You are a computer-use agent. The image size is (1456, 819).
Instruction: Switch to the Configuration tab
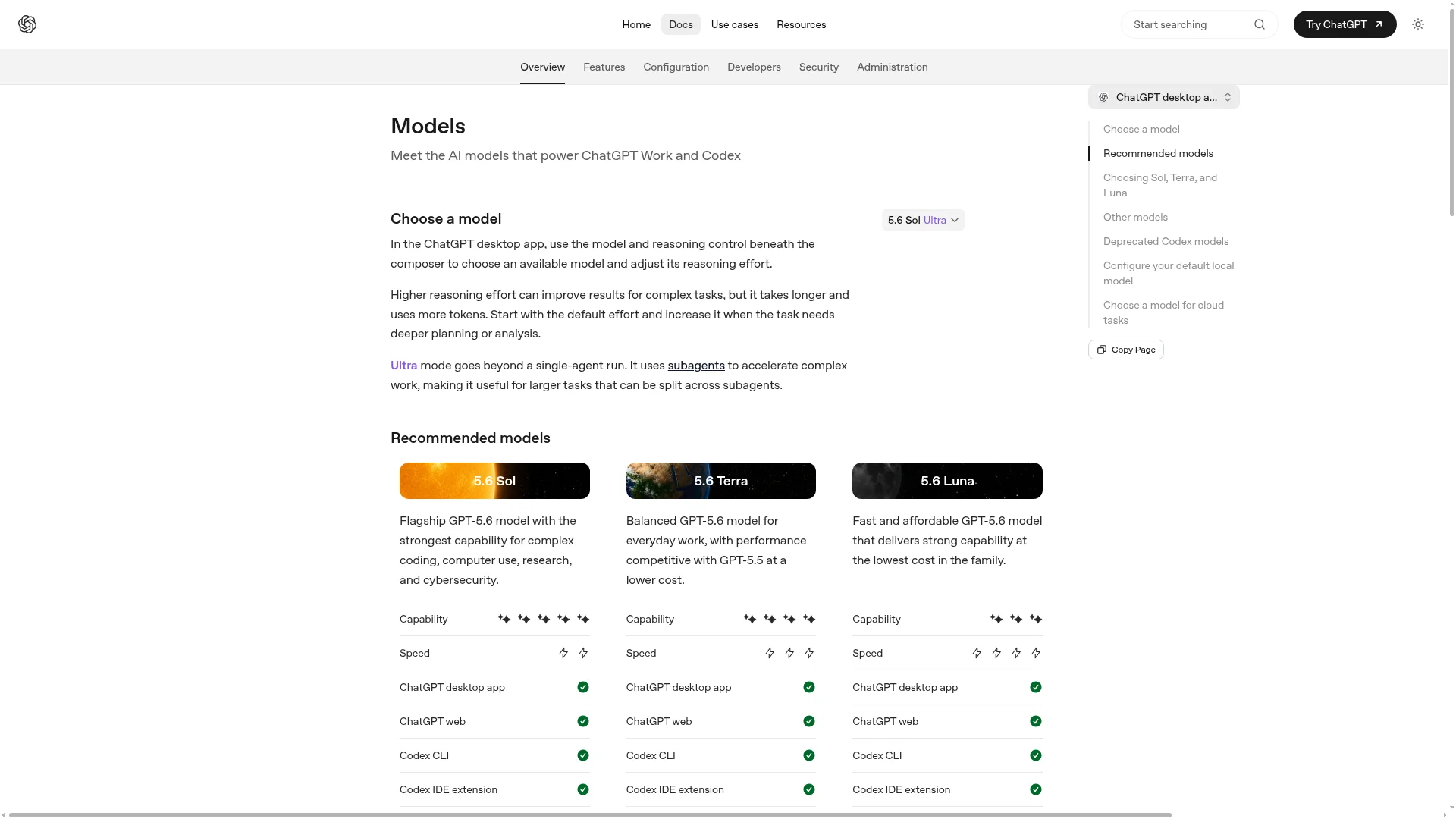click(x=676, y=67)
